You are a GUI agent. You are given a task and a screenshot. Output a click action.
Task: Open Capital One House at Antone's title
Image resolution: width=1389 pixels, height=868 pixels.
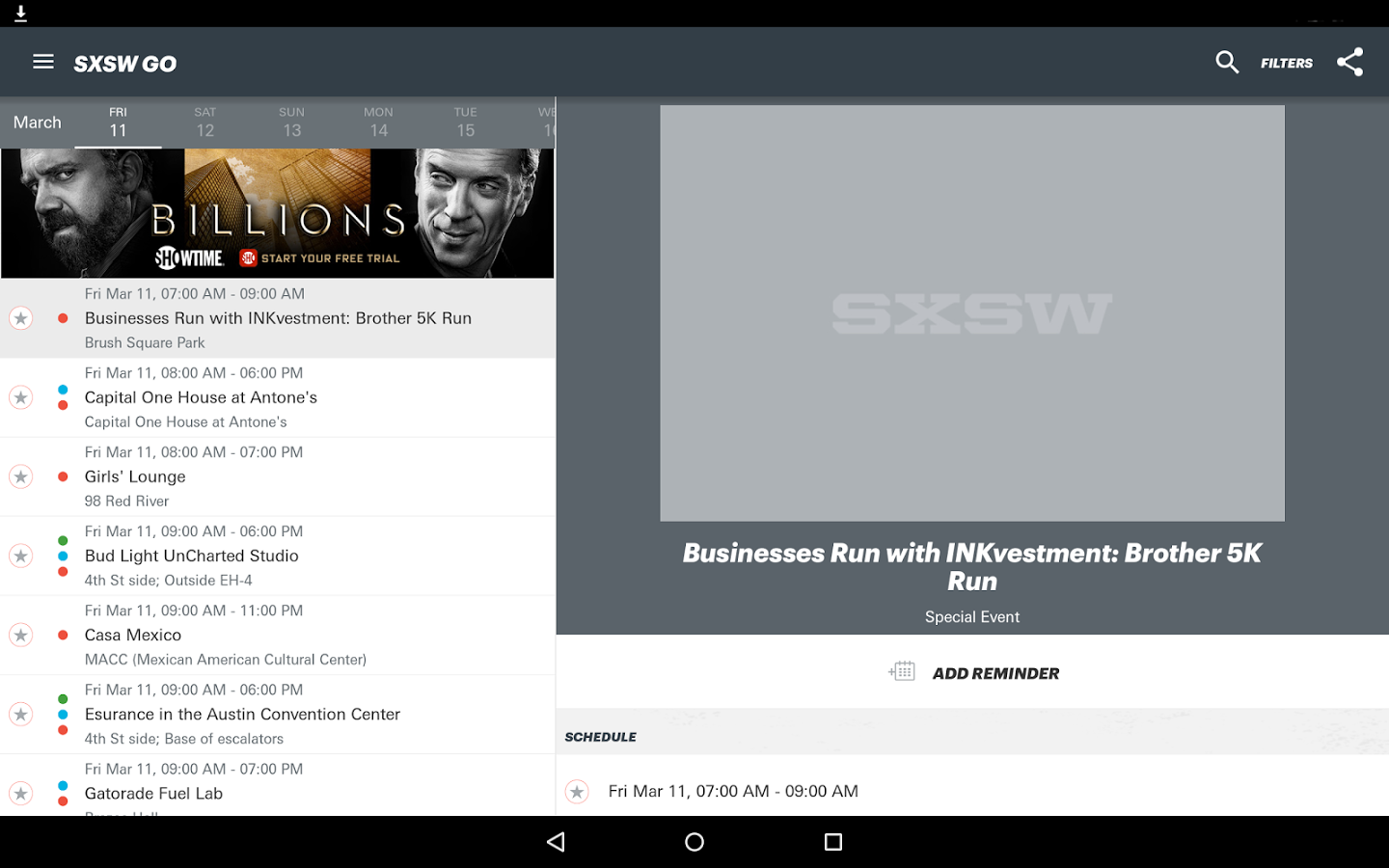(x=201, y=397)
